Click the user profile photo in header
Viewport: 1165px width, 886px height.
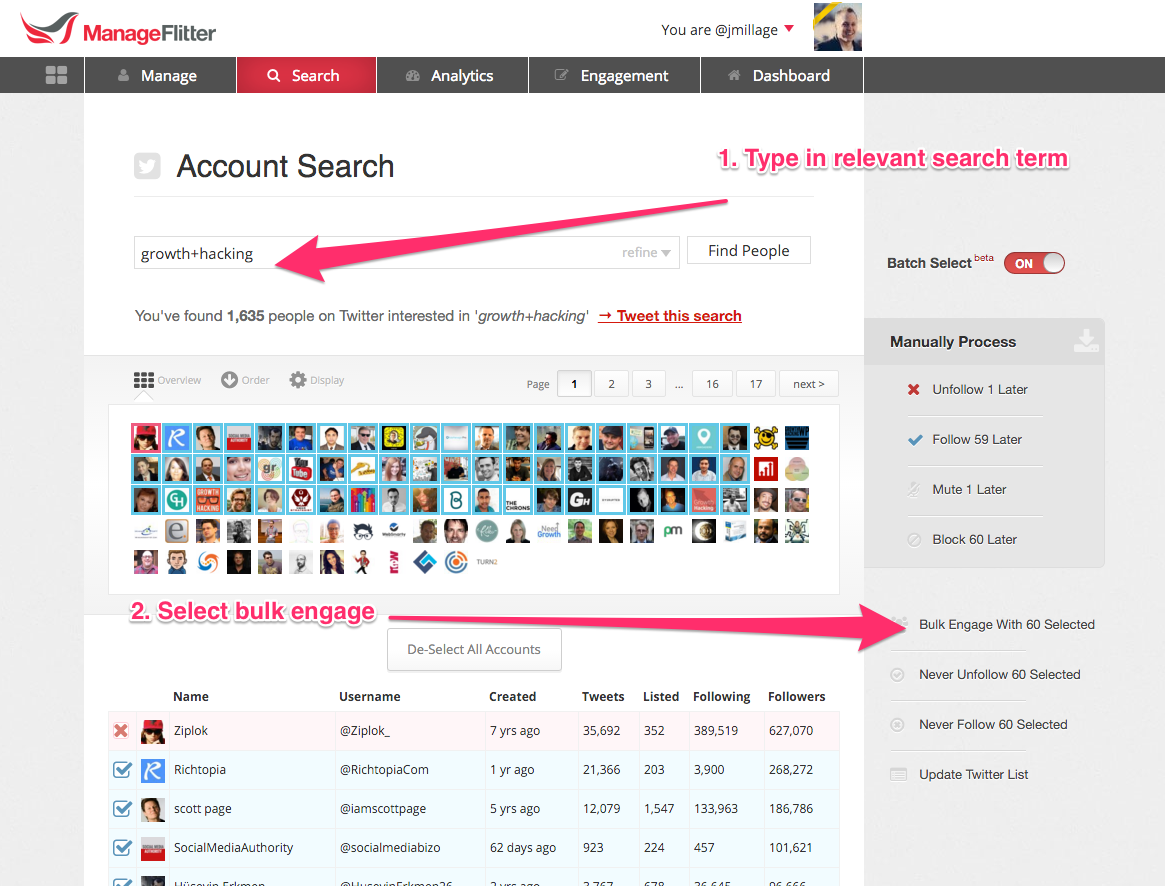pyautogui.click(x=837, y=27)
